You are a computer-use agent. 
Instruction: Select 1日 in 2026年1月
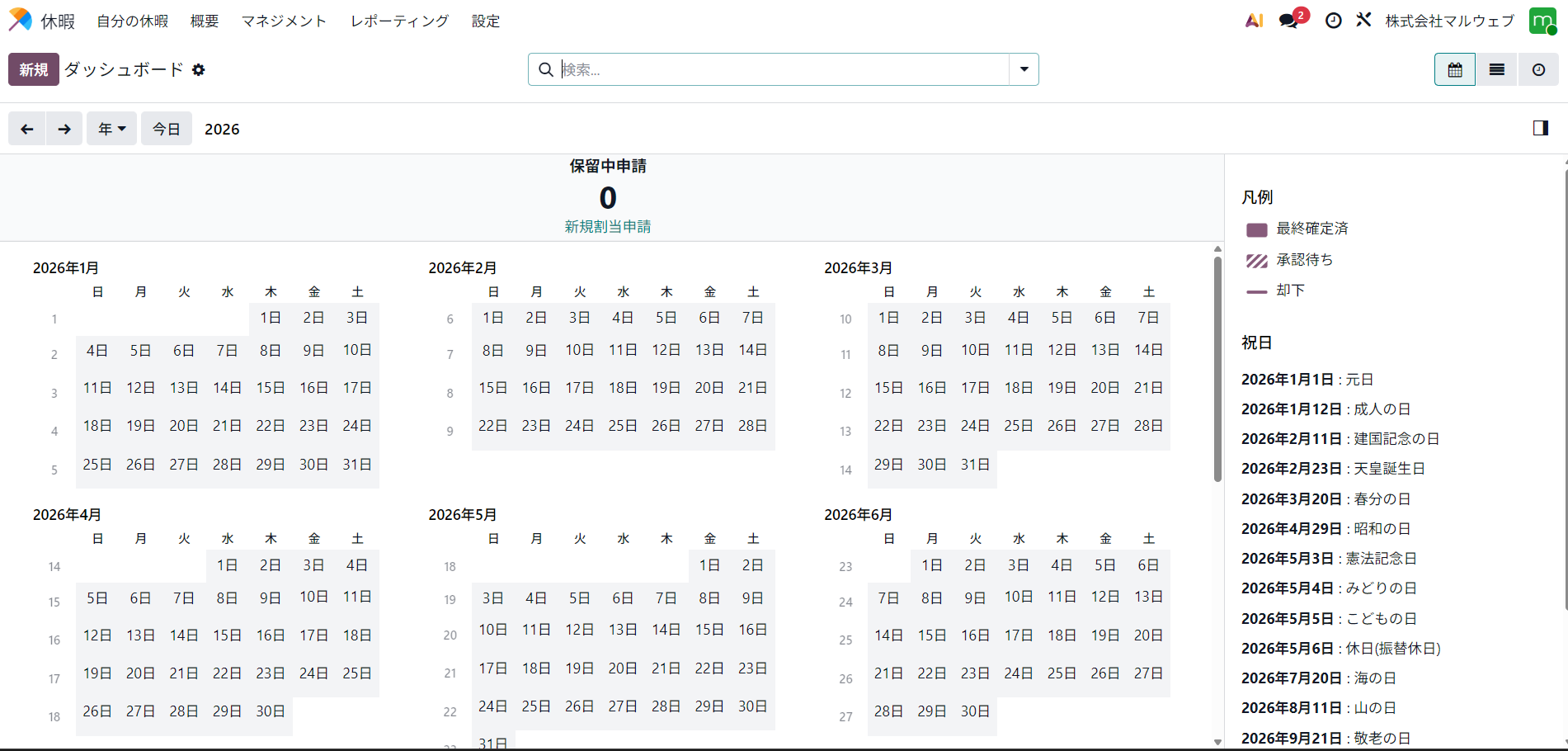(x=271, y=318)
